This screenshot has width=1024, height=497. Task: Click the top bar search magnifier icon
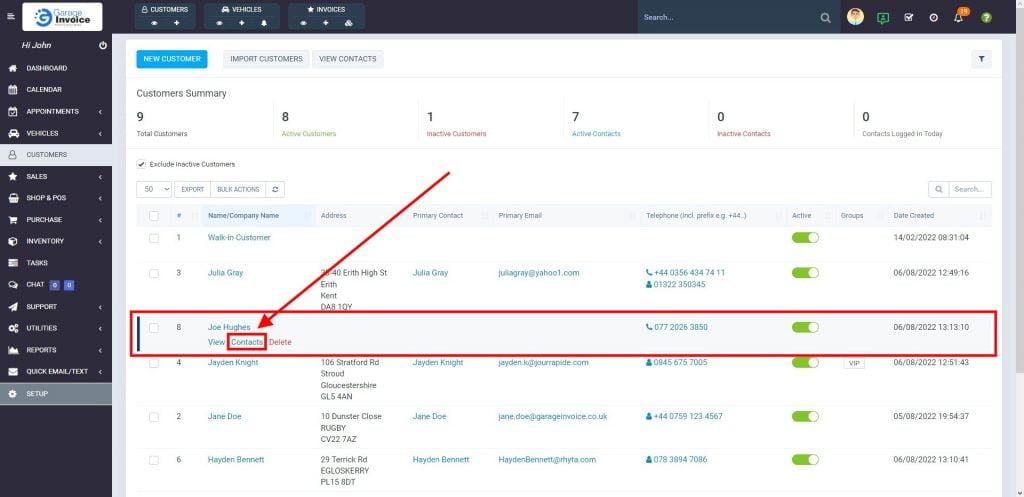(x=825, y=18)
